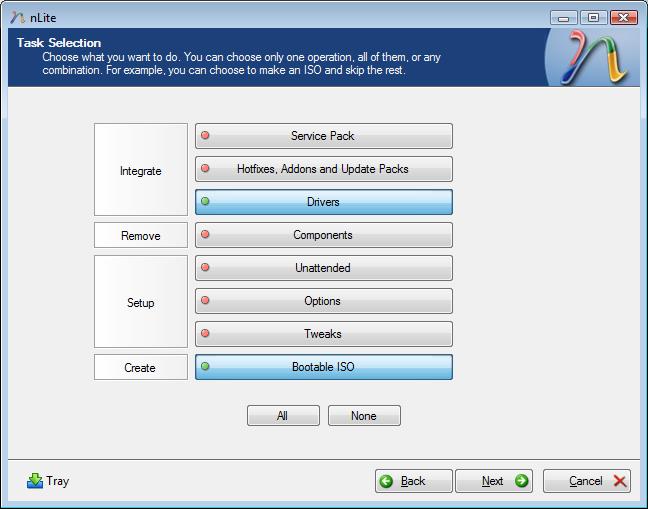Cancel the nLite wizard

pos(587,481)
